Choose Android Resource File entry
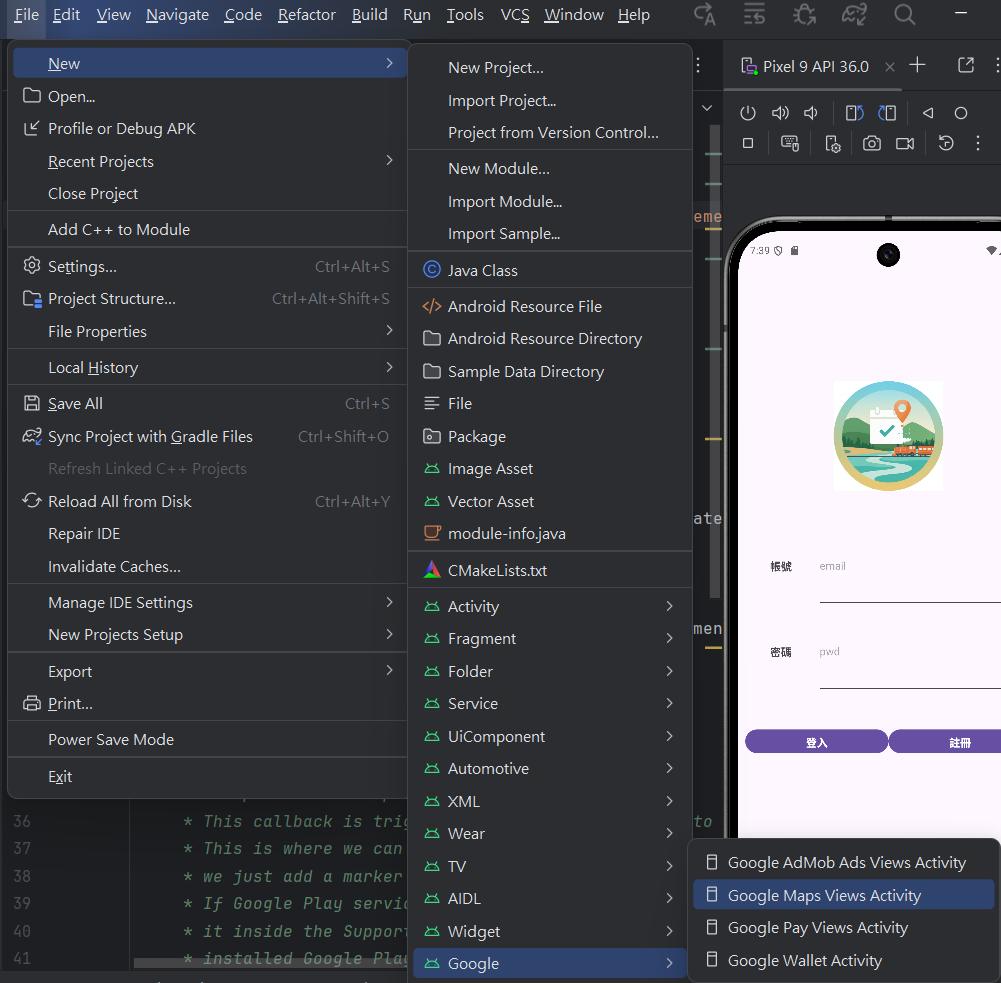The height and width of the screenshot is (983, 1001). pyautogui.click(x=550, y=306)
